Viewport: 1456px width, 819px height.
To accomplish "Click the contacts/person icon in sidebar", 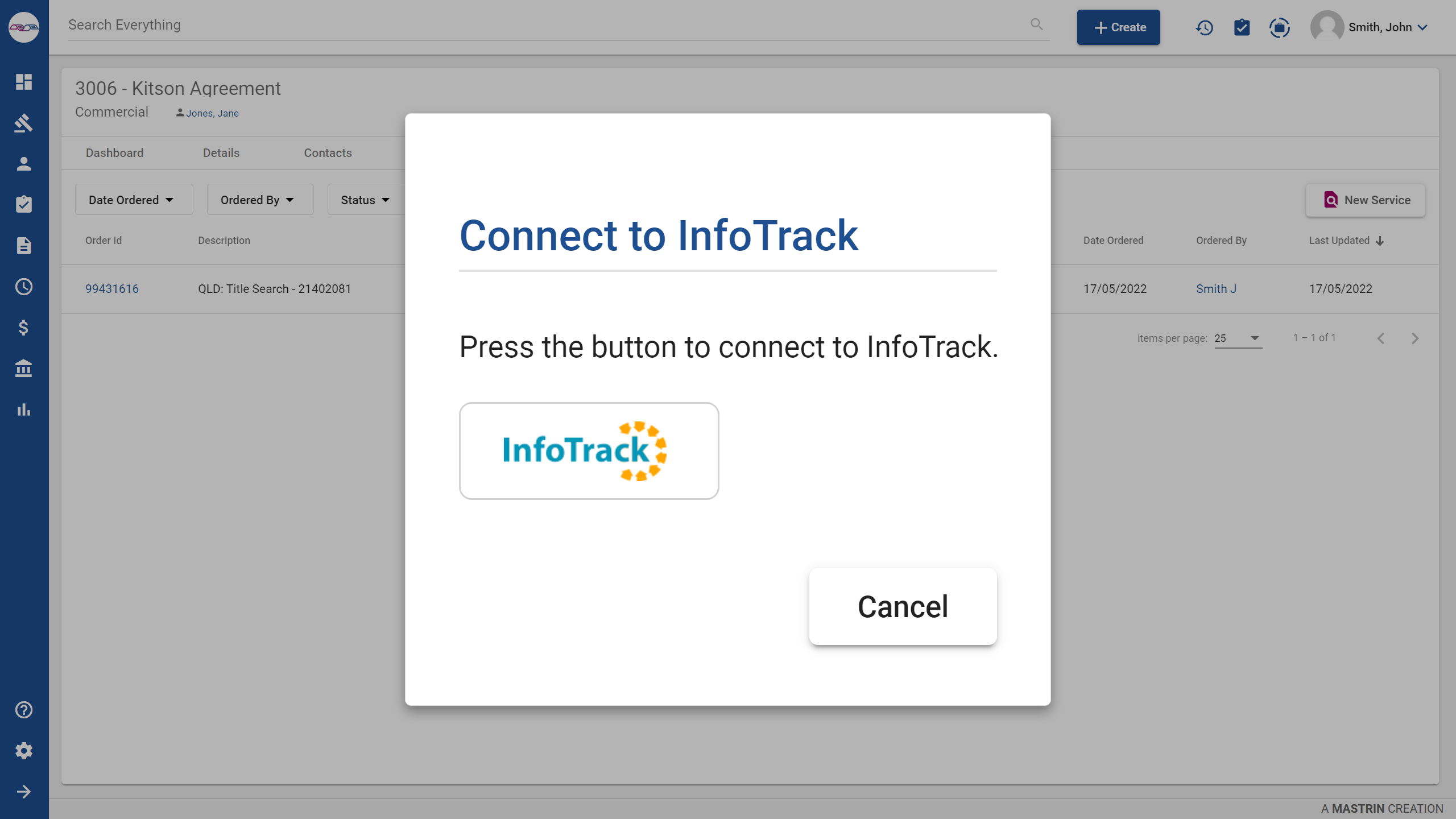I will point(24,163).
